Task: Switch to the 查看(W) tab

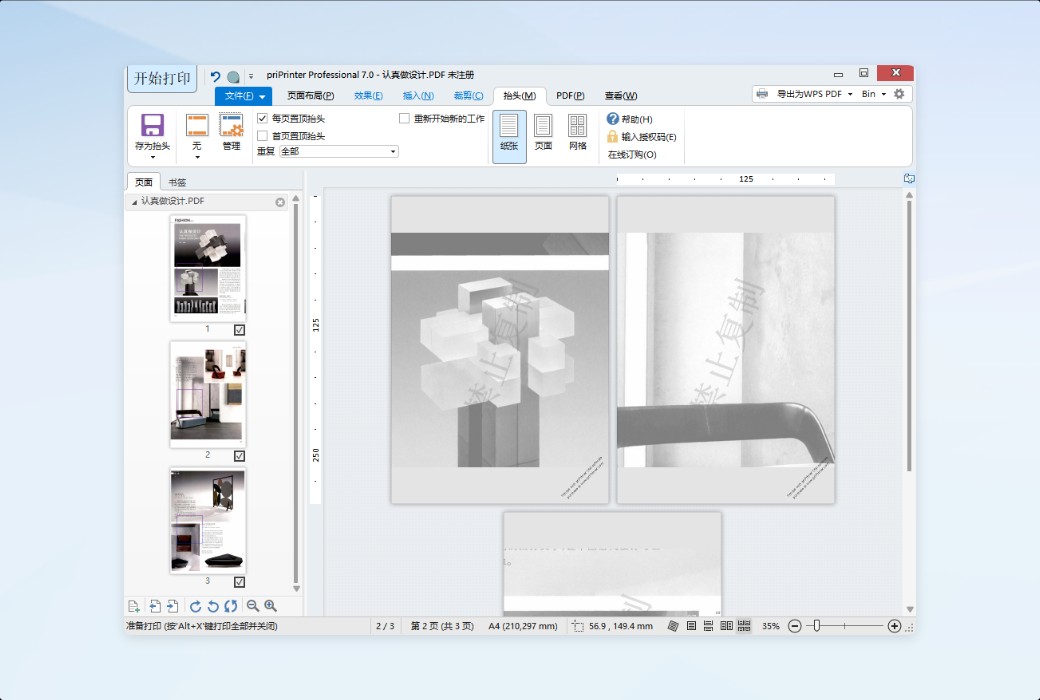Action: 621,96
